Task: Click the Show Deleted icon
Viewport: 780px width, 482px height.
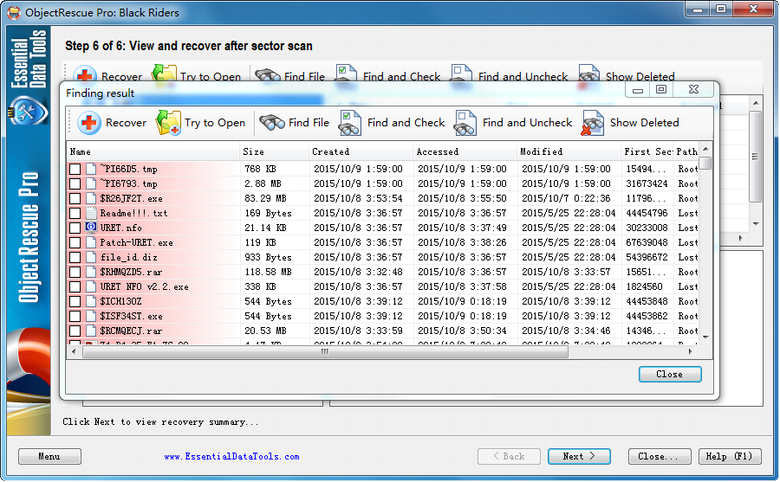Action: coord(593,123)
